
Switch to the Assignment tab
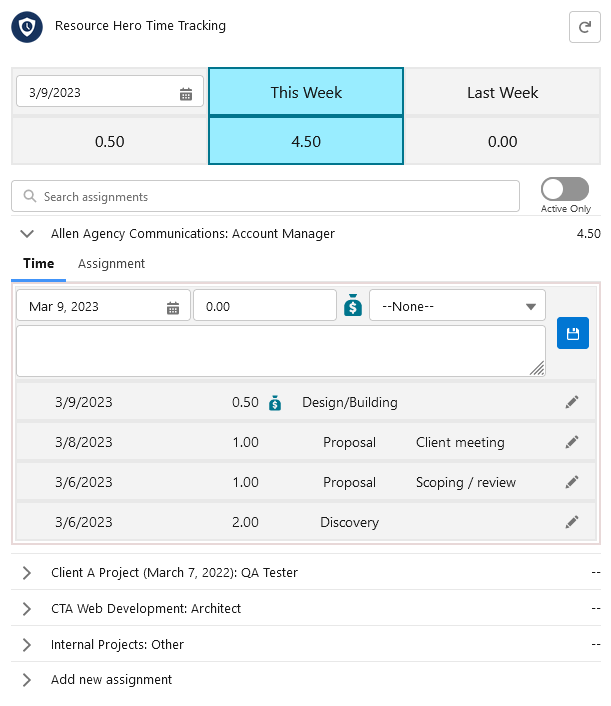tap(111, 263)
